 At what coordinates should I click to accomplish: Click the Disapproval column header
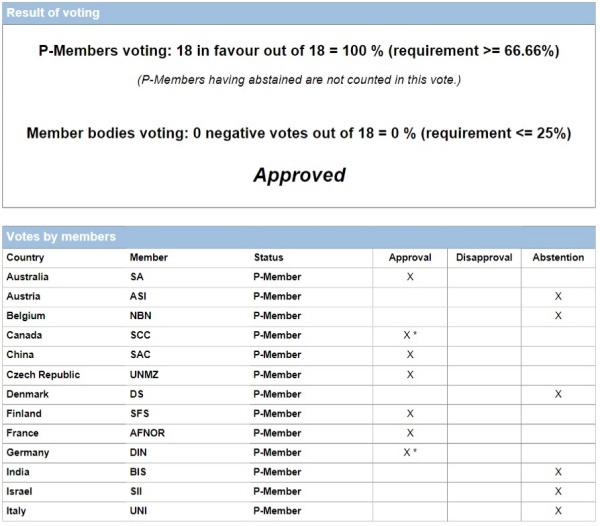[x=484, y=257]
